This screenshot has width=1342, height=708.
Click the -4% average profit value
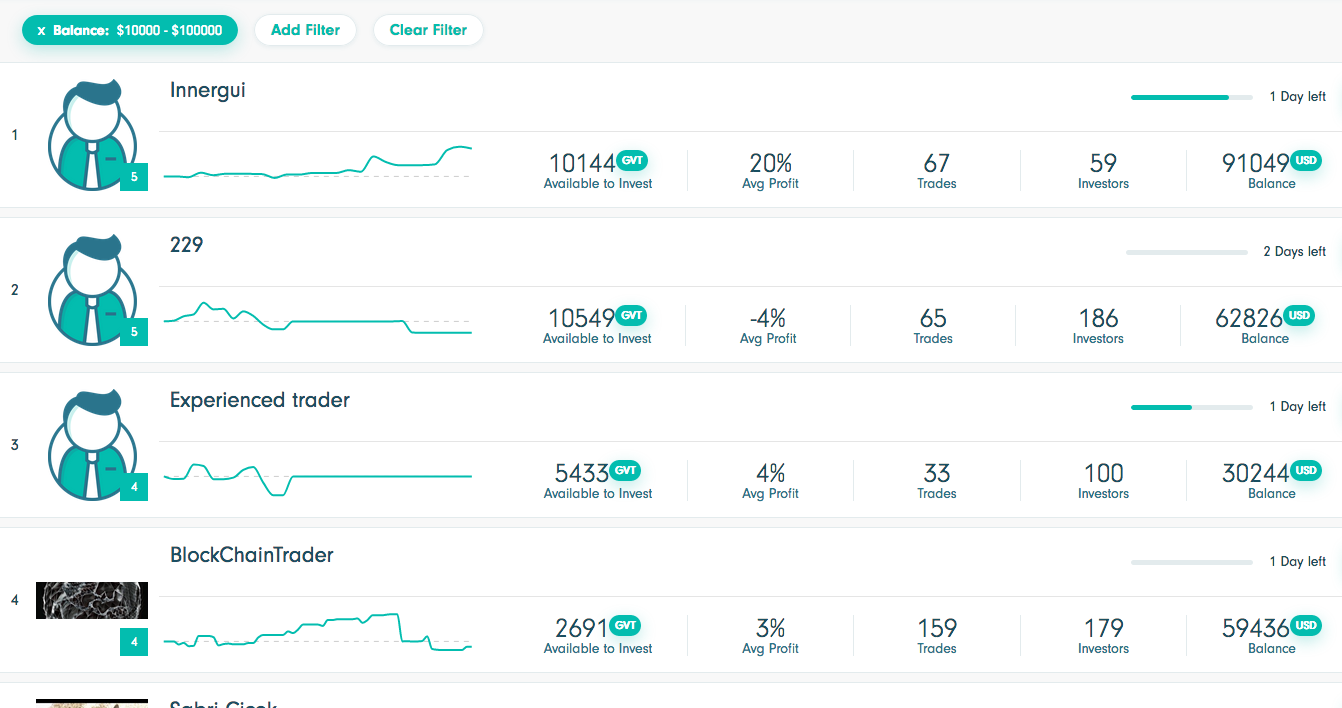click(768, 318)
